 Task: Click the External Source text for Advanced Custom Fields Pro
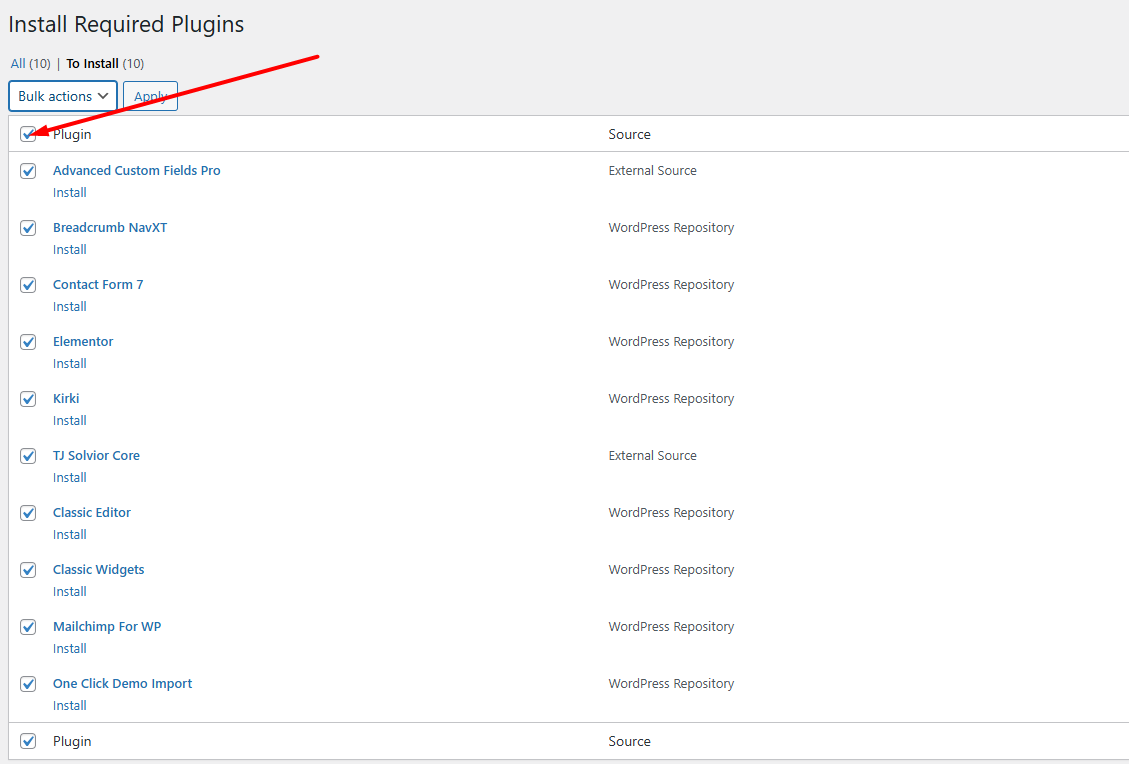pos(652,171)
